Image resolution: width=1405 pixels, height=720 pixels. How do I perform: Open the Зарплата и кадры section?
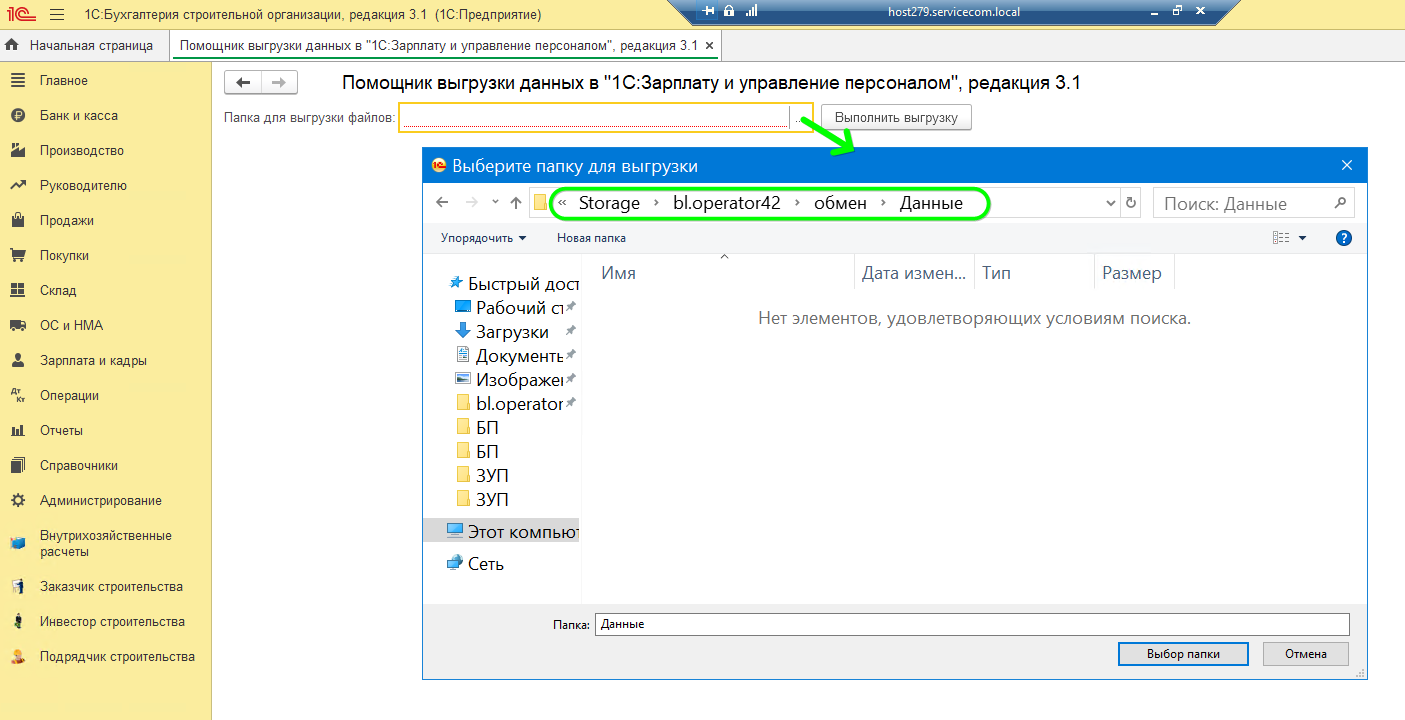93,361
